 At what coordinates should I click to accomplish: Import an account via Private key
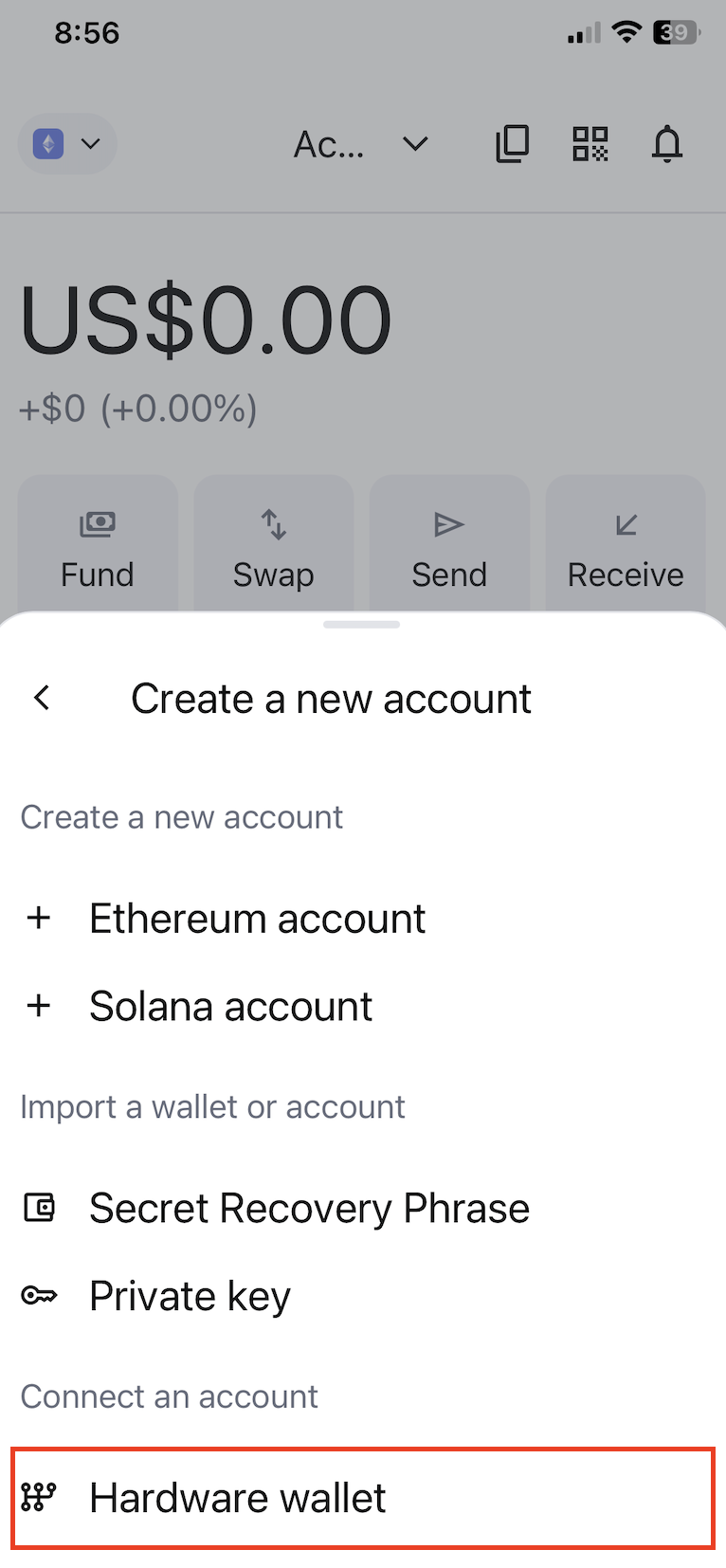point(190,1296)
